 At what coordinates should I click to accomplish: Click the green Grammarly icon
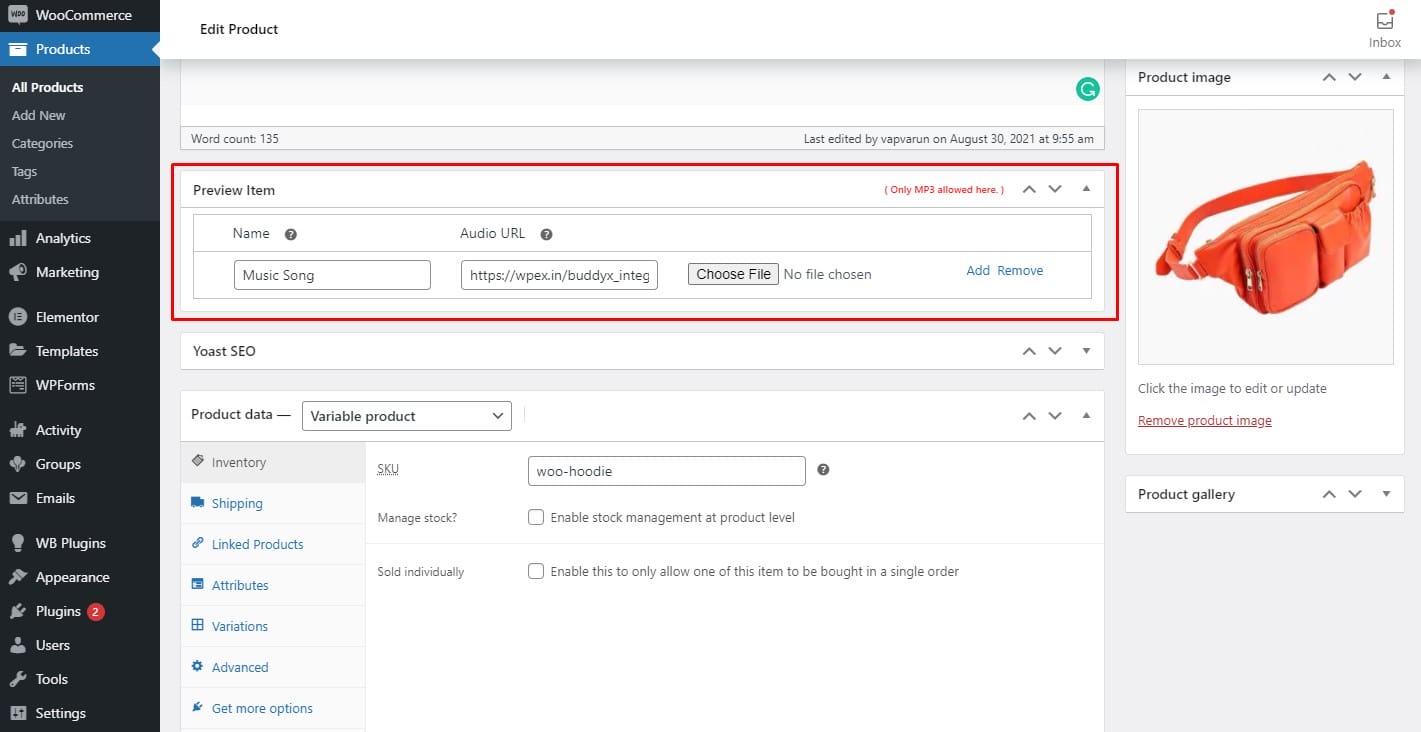pyautogui.click(x=1087, y=89)
